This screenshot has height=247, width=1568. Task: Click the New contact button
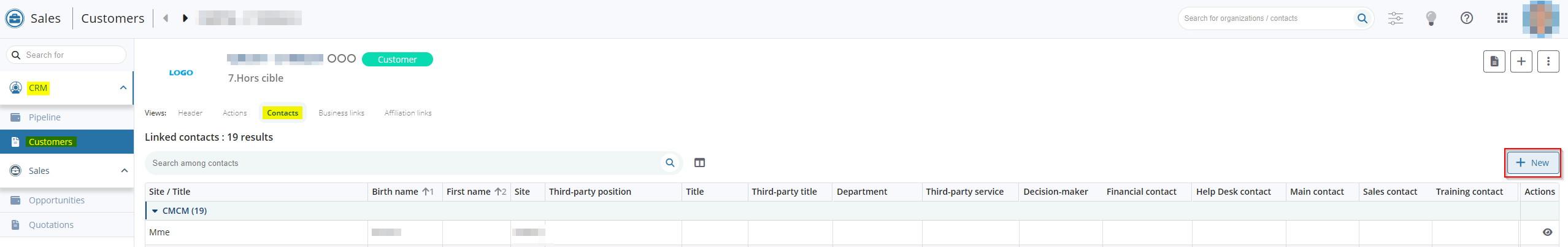(1532, 163)
